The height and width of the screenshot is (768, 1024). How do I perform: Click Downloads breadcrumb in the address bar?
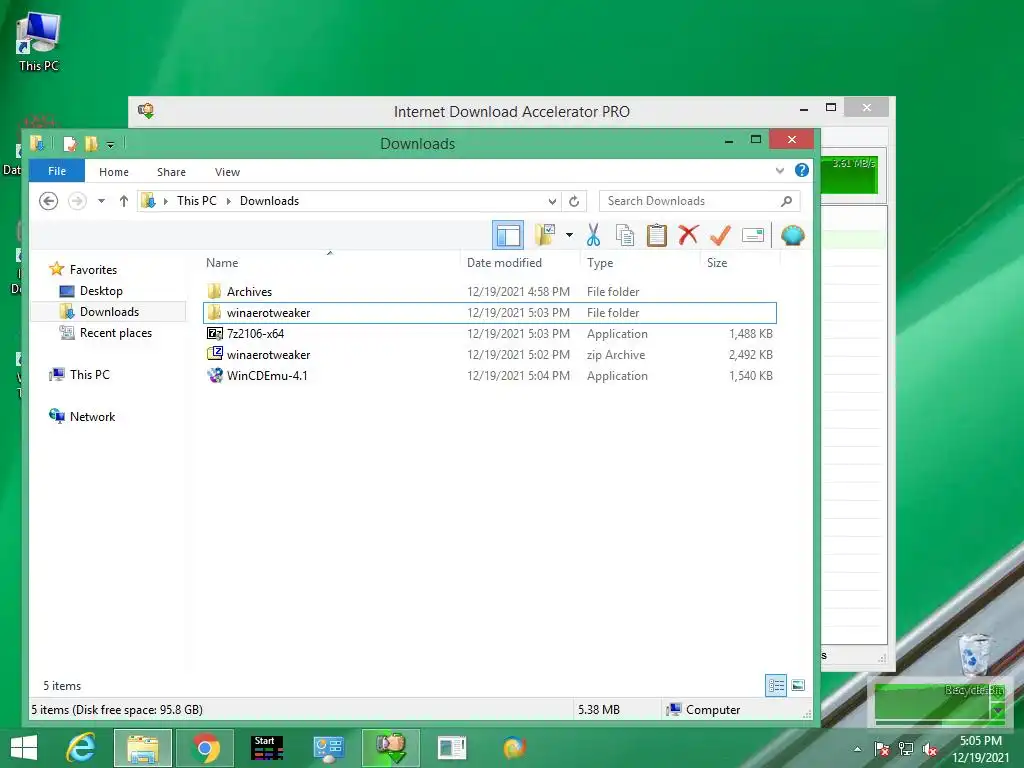[x=269, y=200]
